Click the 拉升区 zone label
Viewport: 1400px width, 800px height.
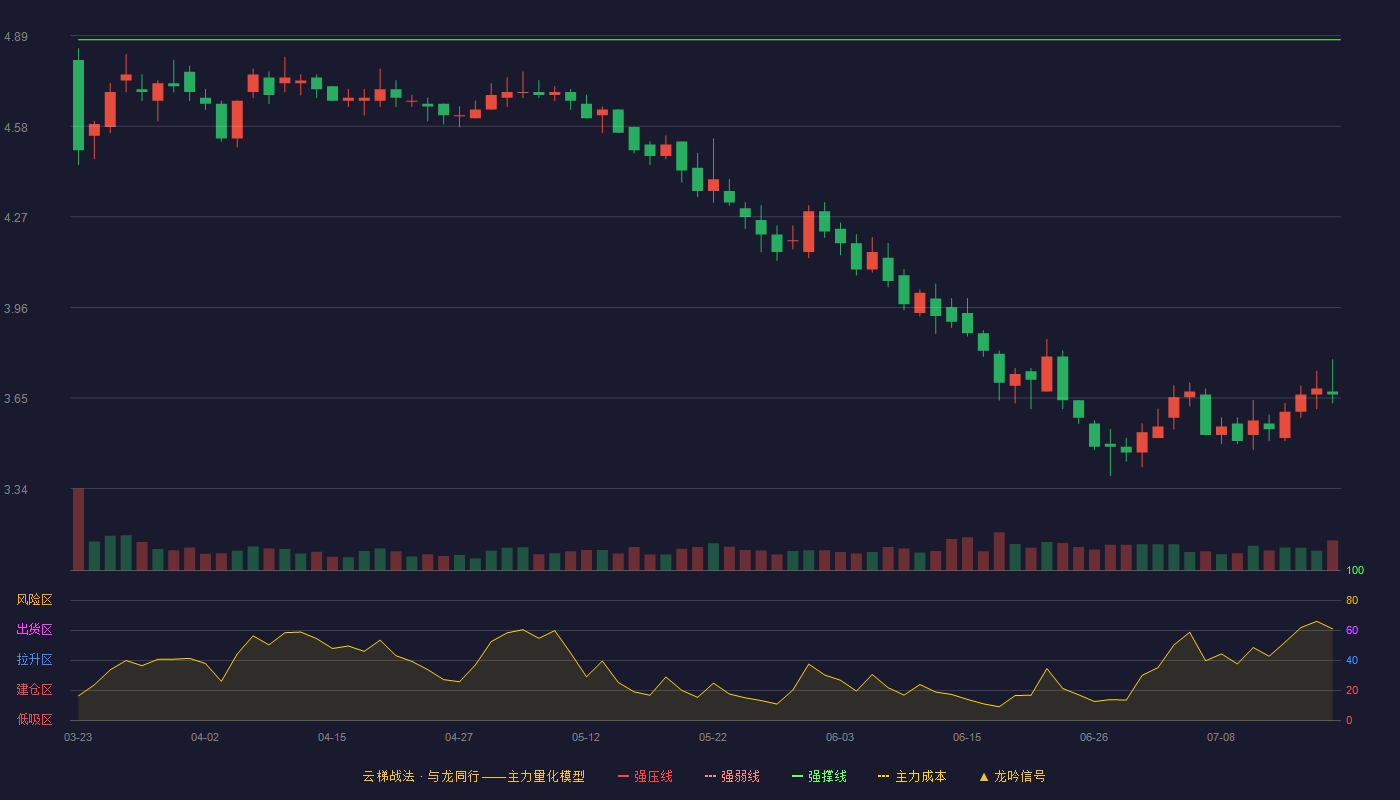click(x=35, y=660)
